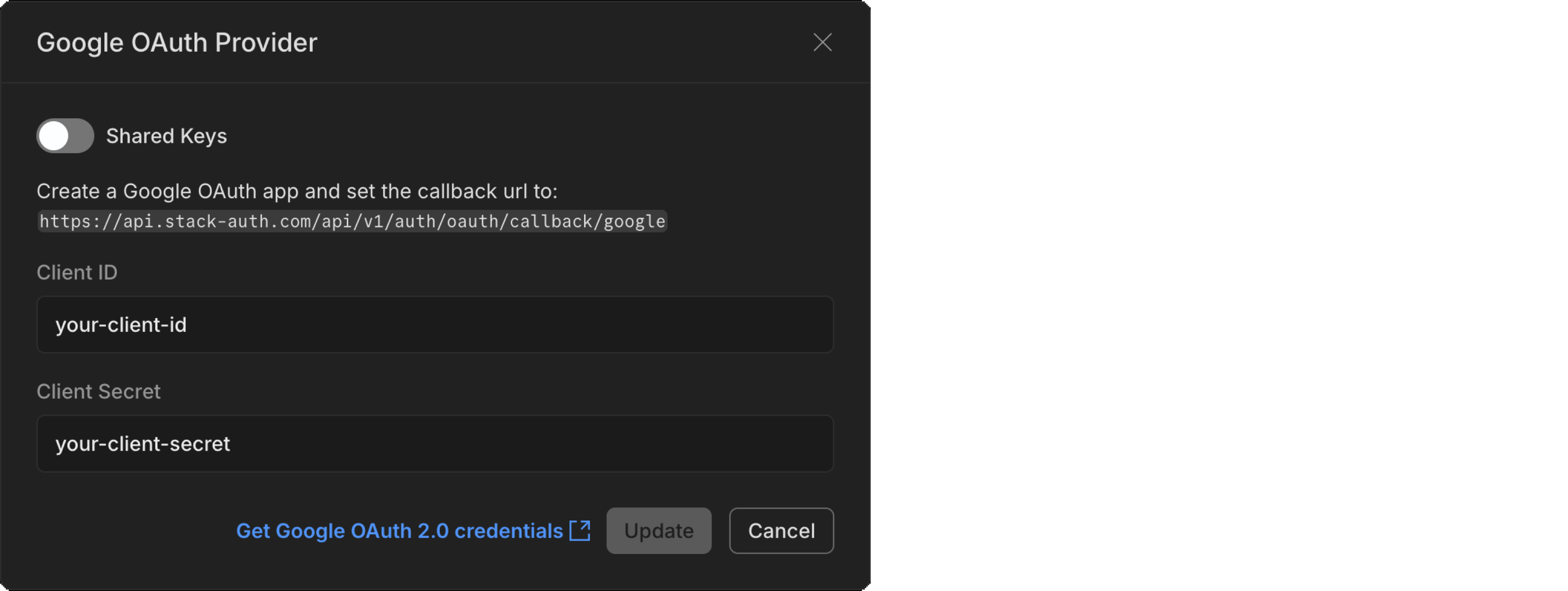Click https://api.stack-auth.com callback URL text
This screenshot has height=591, width=1568.
[x=352, y=221]
